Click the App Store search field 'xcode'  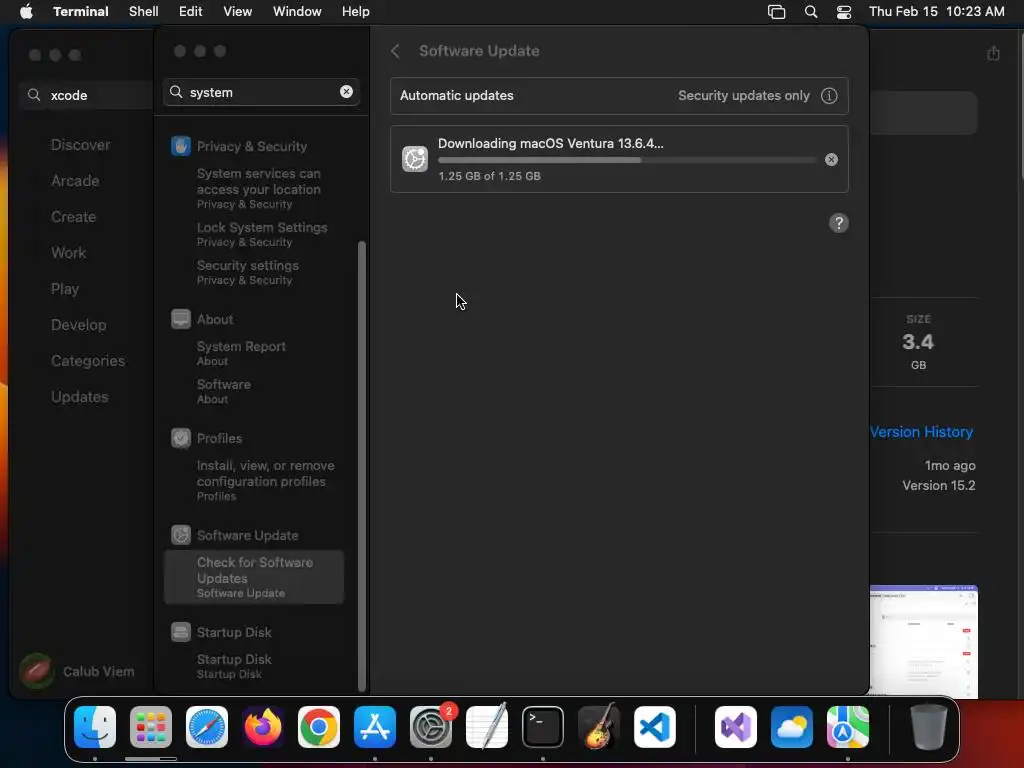[88, 95]
